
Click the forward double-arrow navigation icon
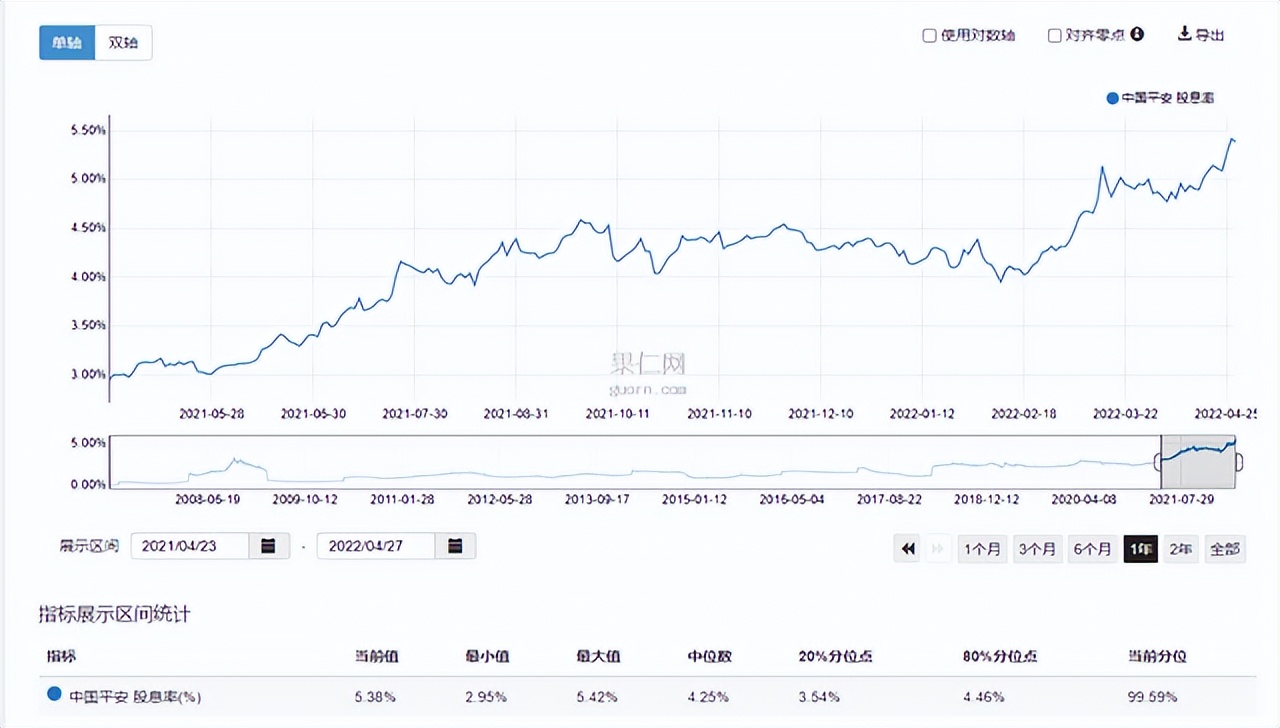[938, 548]
